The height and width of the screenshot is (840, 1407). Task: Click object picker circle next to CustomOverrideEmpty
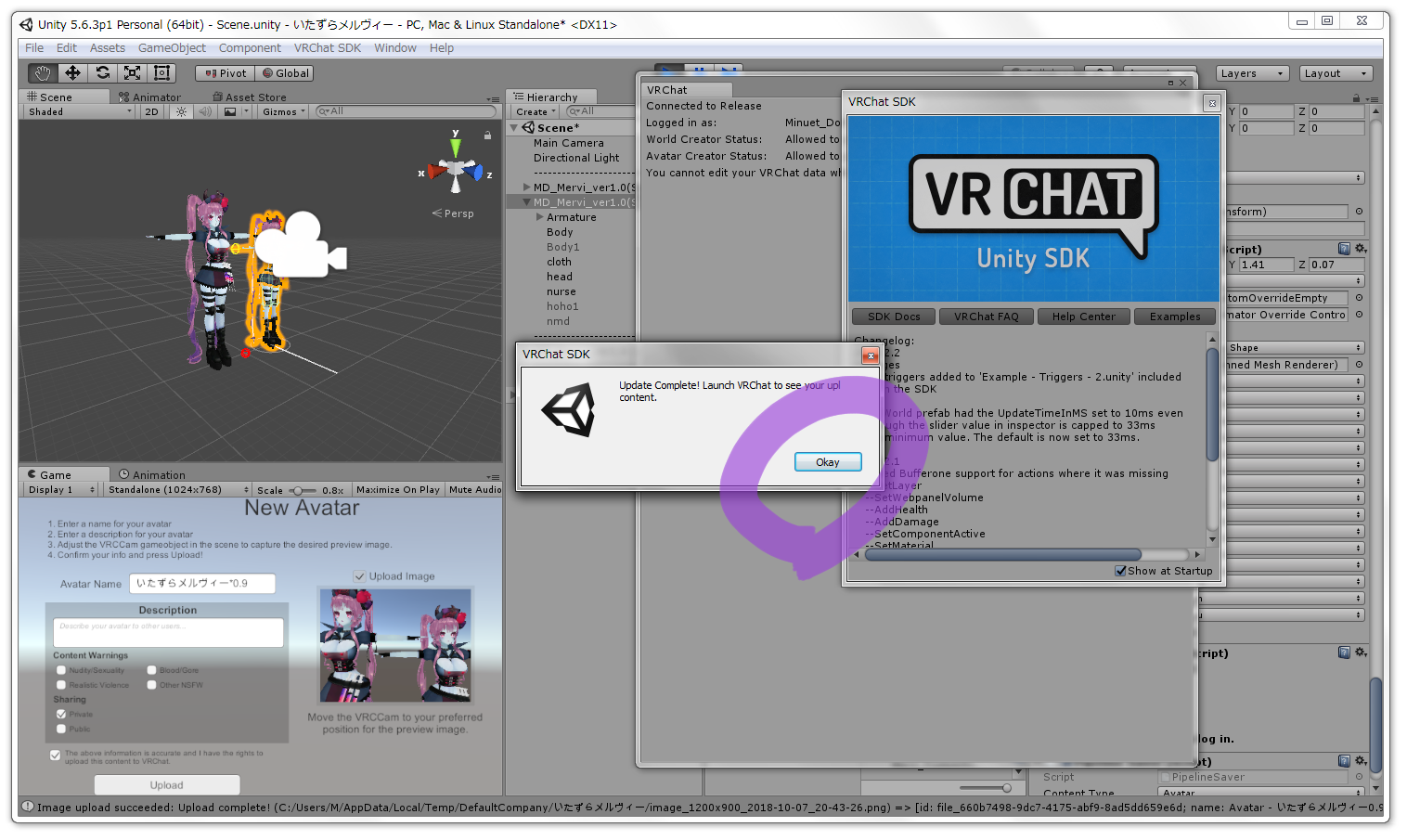[x=1359, y=298]
